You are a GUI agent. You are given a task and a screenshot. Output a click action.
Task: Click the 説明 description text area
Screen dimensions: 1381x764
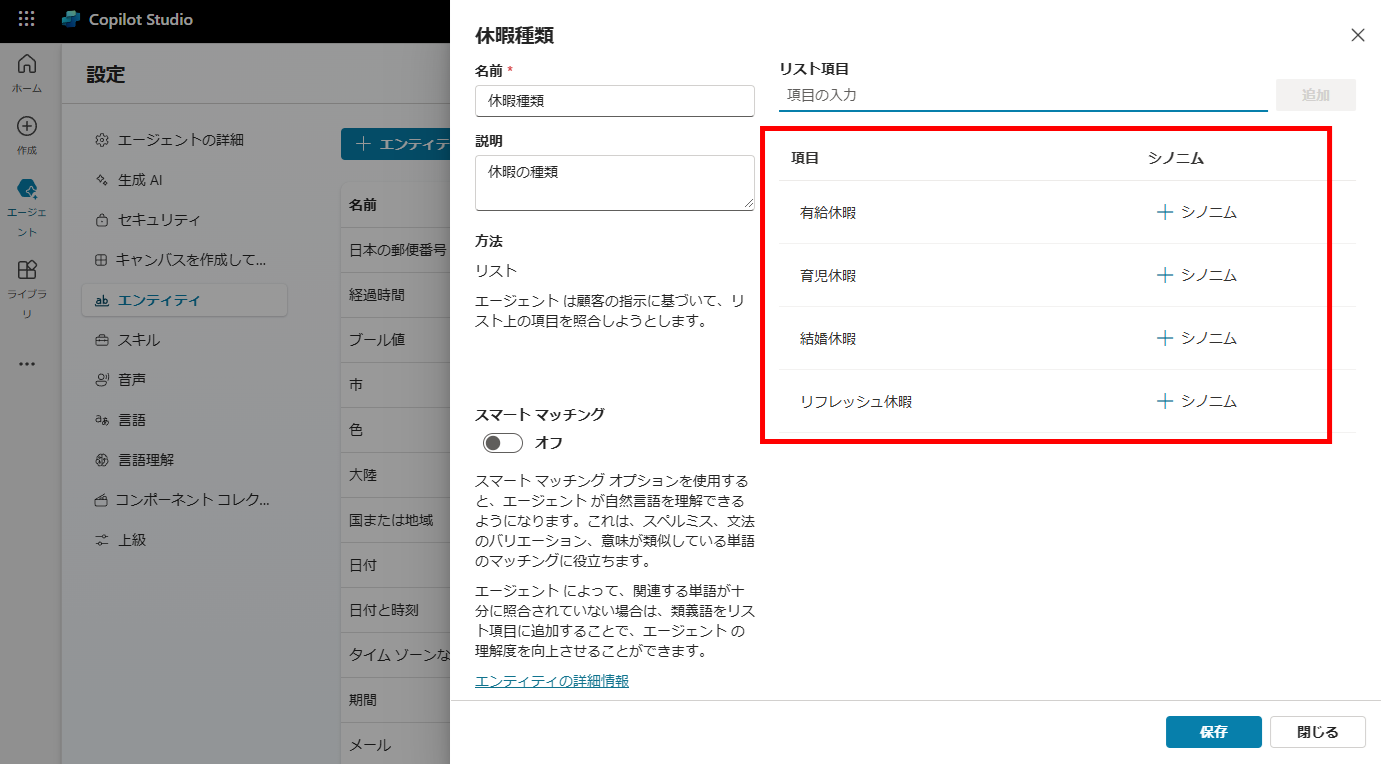click(x=614, y=182)
